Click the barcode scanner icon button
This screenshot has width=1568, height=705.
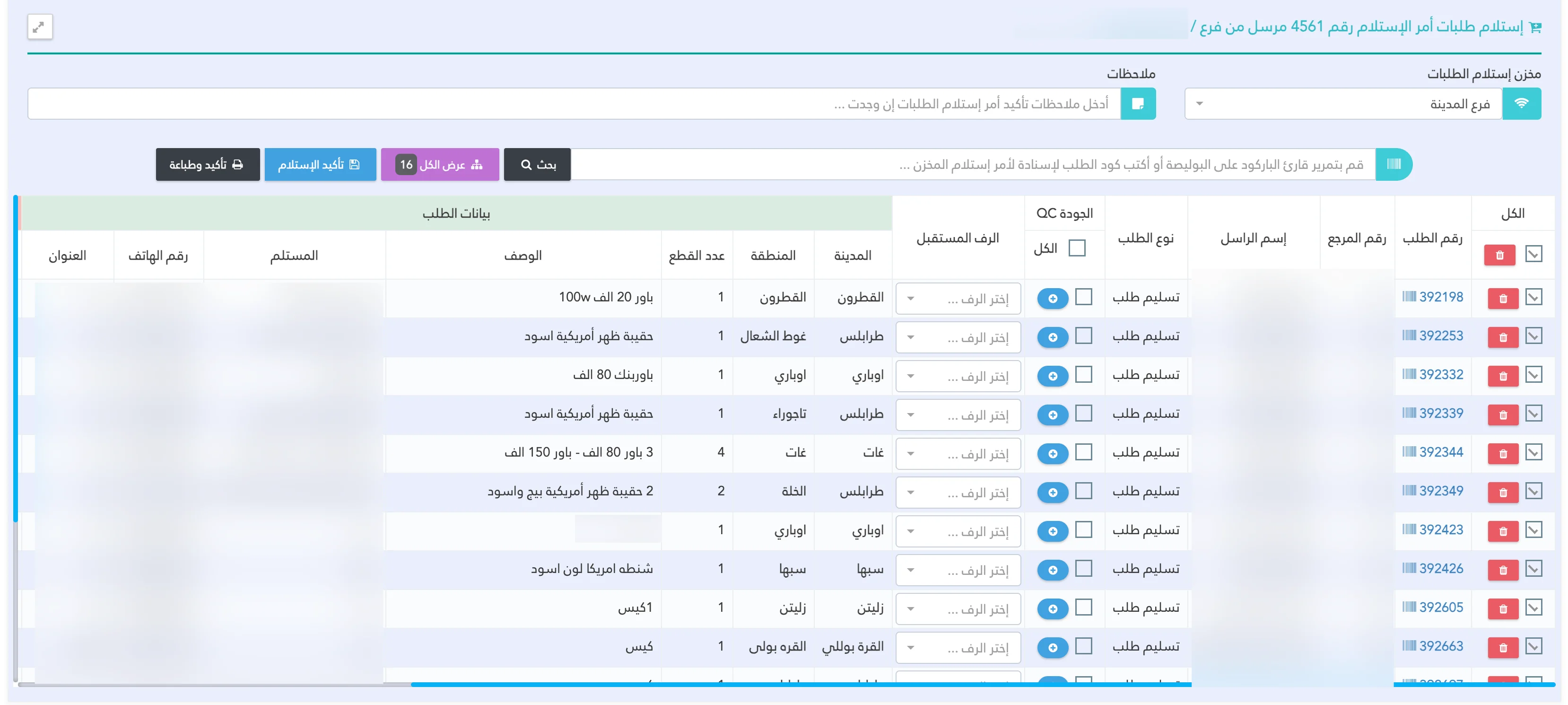point(1394,165)
